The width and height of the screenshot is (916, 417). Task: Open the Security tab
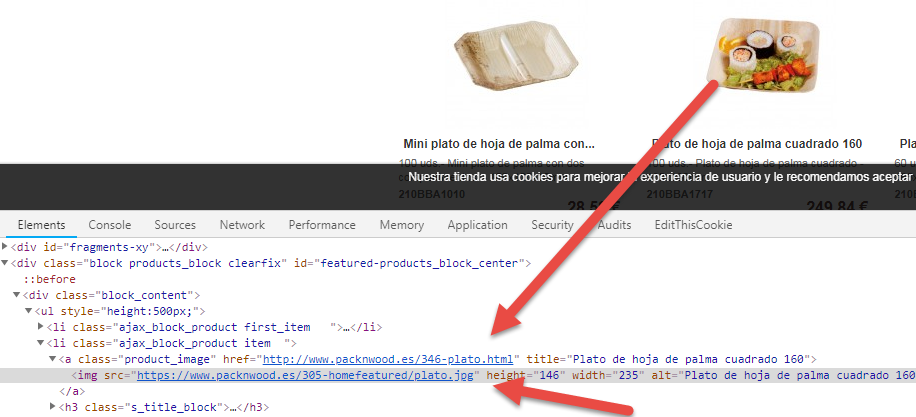(552, 225)
